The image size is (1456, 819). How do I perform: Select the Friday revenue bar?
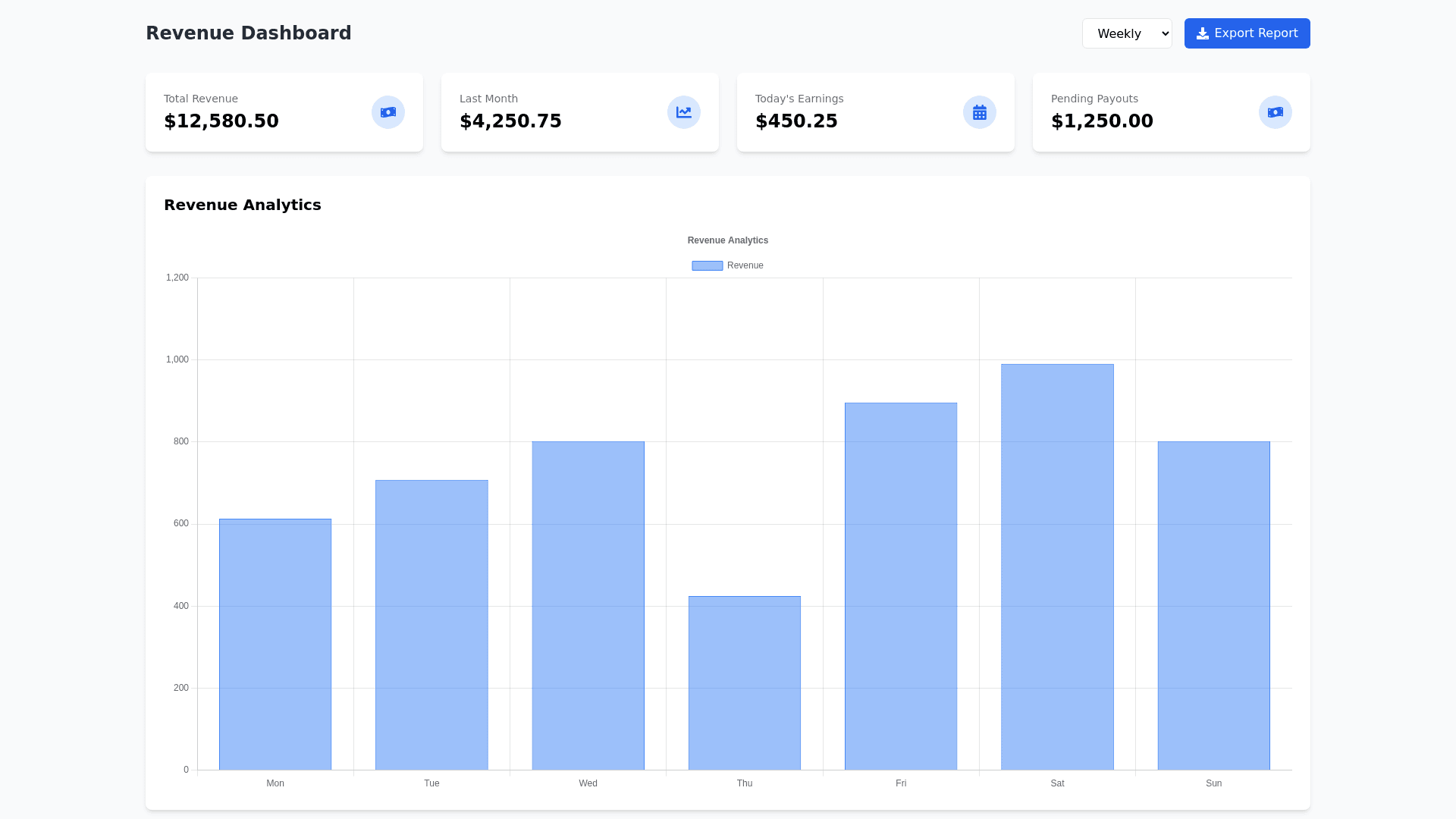click(x=900, y=586)
